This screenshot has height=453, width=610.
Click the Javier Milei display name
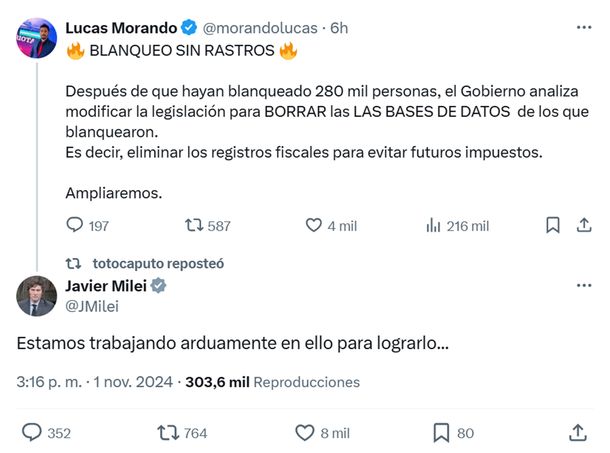pyautogui.click(x=105, y=286)
